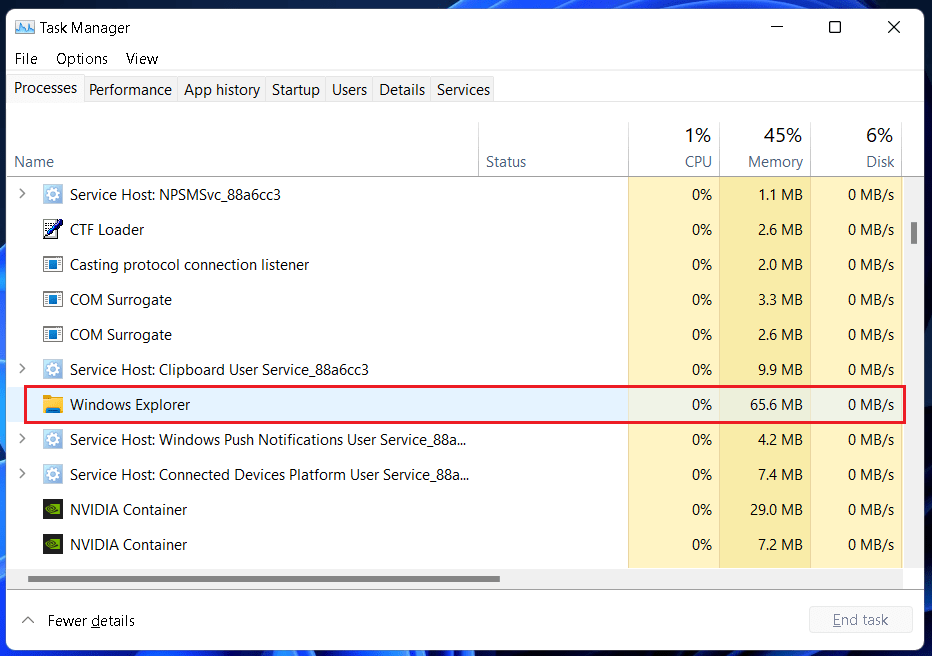Expand Service Host Clipboard User Service group
932x656 pixels.
click(23, 369)
